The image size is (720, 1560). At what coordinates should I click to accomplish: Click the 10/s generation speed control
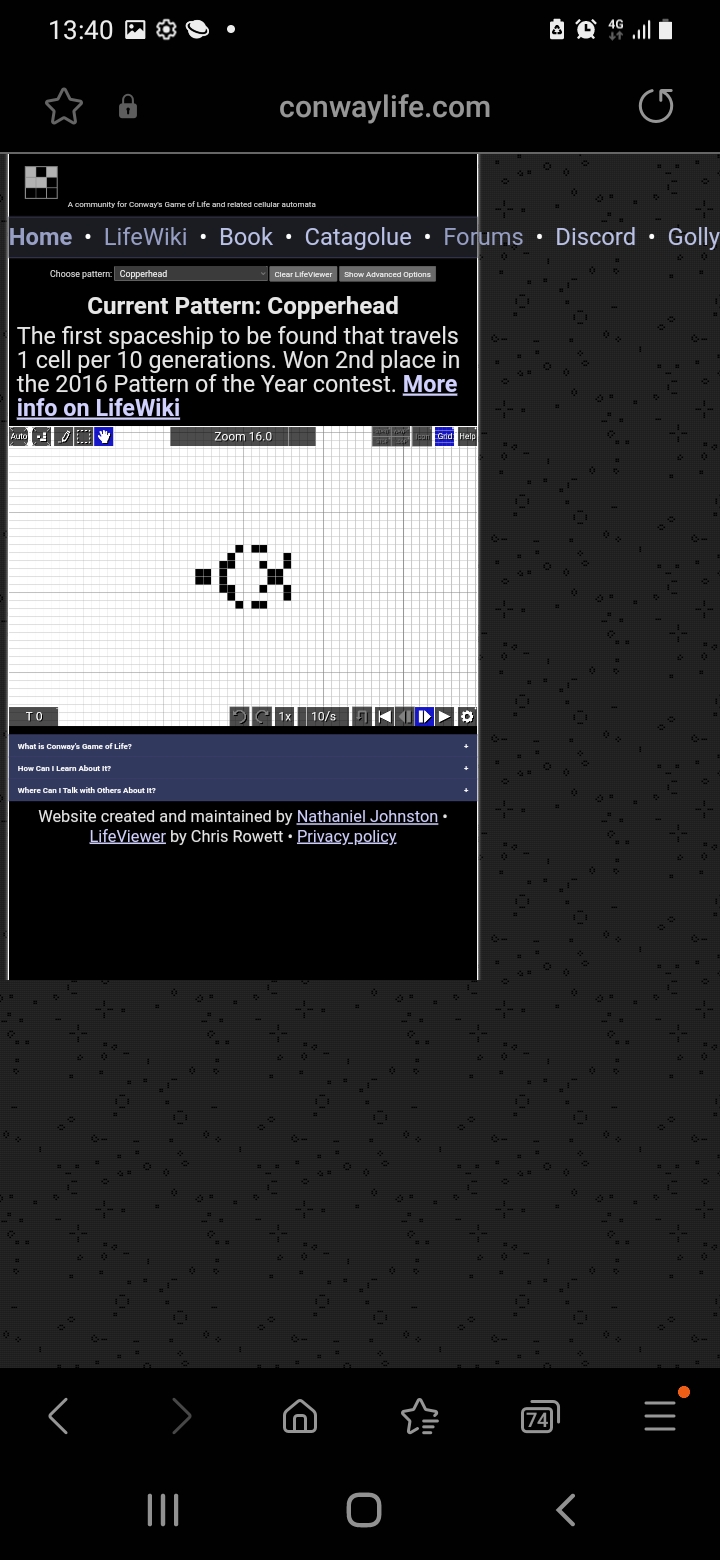tap(323, 716)
